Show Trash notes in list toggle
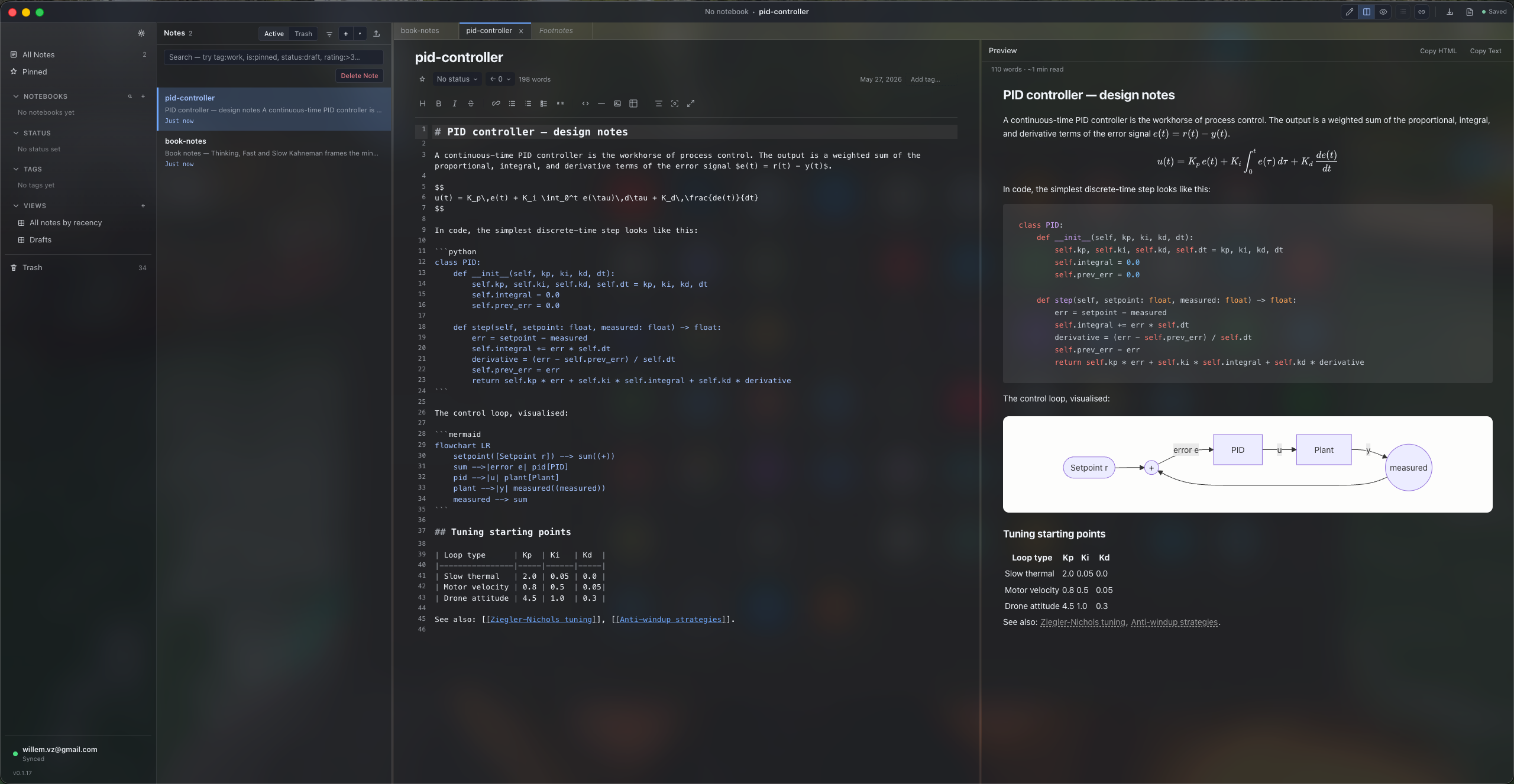 tap(303, 34)
